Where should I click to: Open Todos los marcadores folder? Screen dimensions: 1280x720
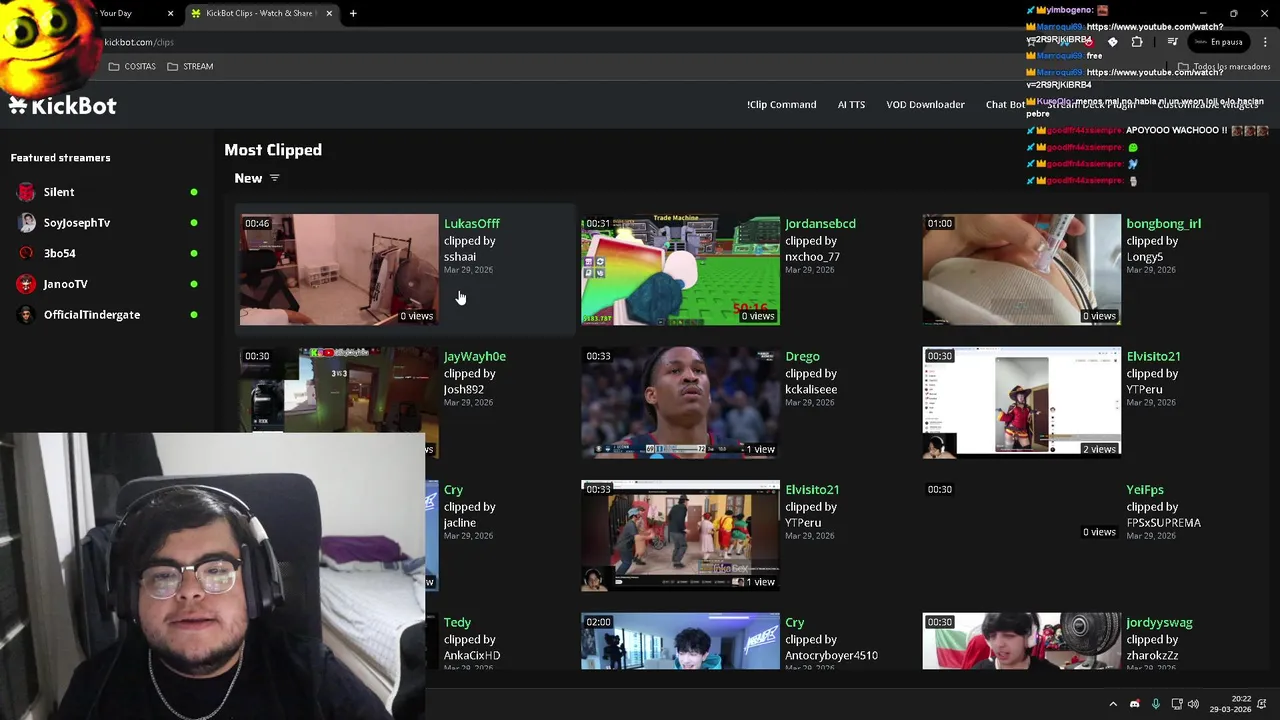pyautogui.click(x=1224, y=66)
